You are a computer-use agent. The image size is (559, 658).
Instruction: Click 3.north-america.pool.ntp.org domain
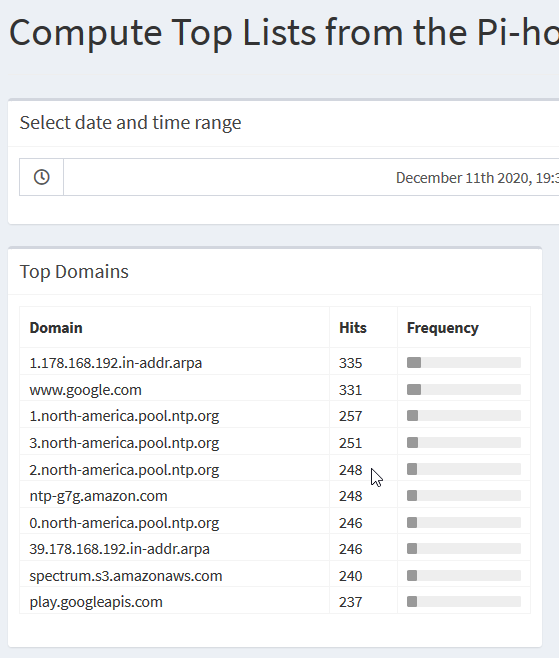(x=124, y=443)
